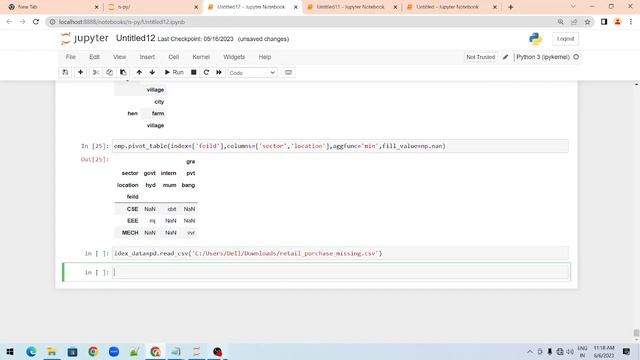The width and height of the screenshot is (640, 360).
Task: Click the EEE row header in output table
Action: [x=132, y=221]
